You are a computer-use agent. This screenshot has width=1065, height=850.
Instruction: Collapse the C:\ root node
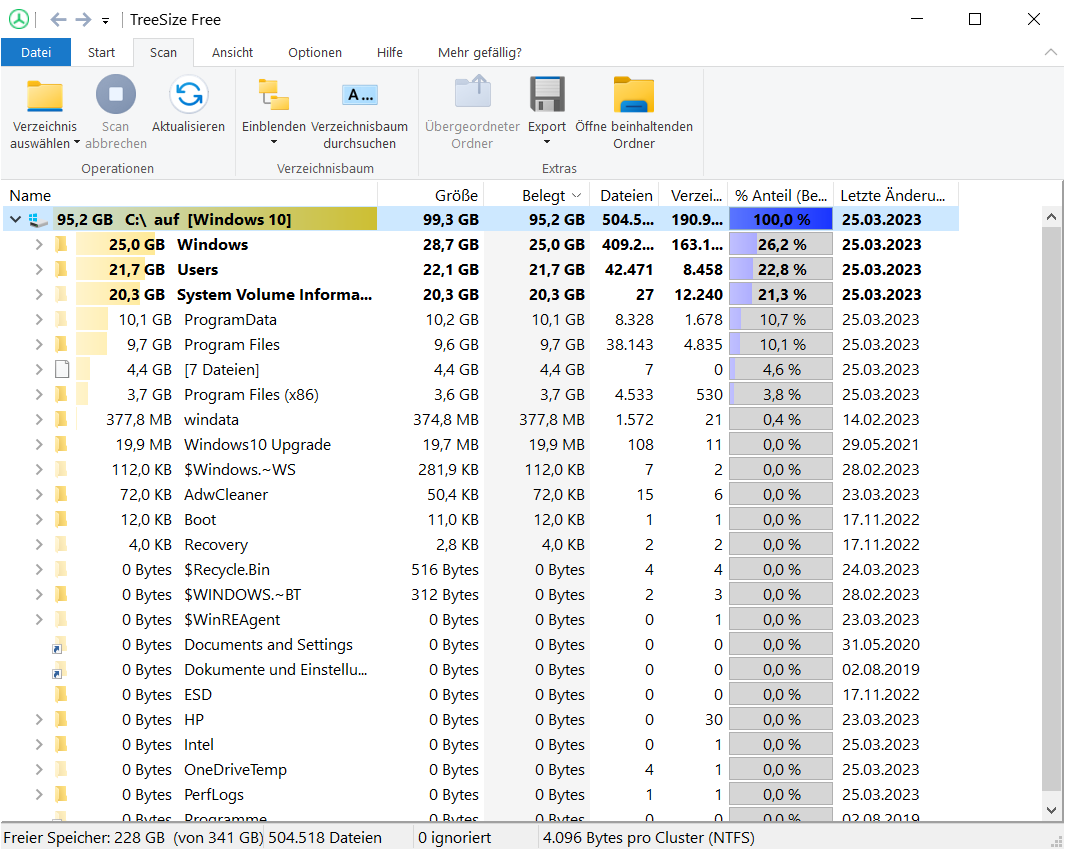(16, 219)
